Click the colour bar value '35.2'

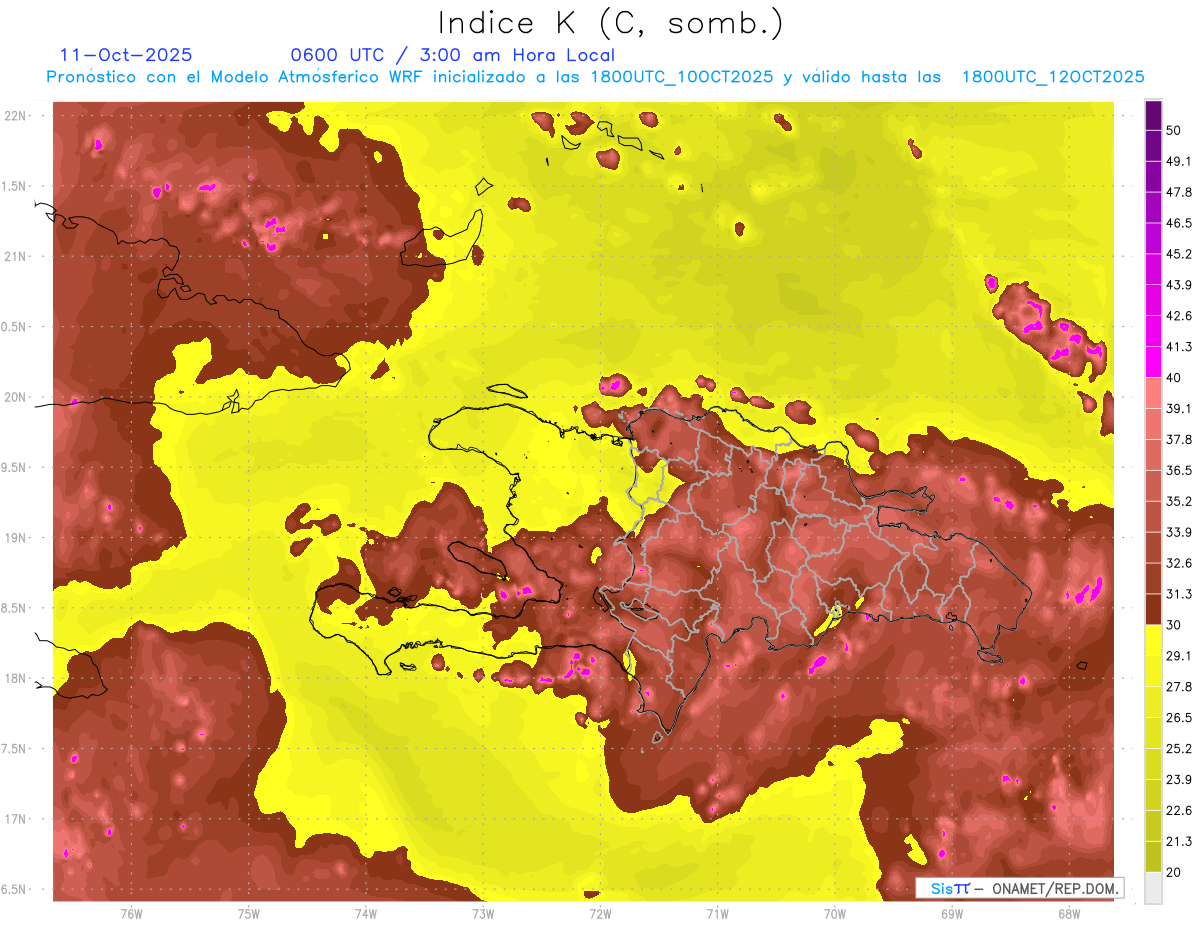[x=1178, y=501]
